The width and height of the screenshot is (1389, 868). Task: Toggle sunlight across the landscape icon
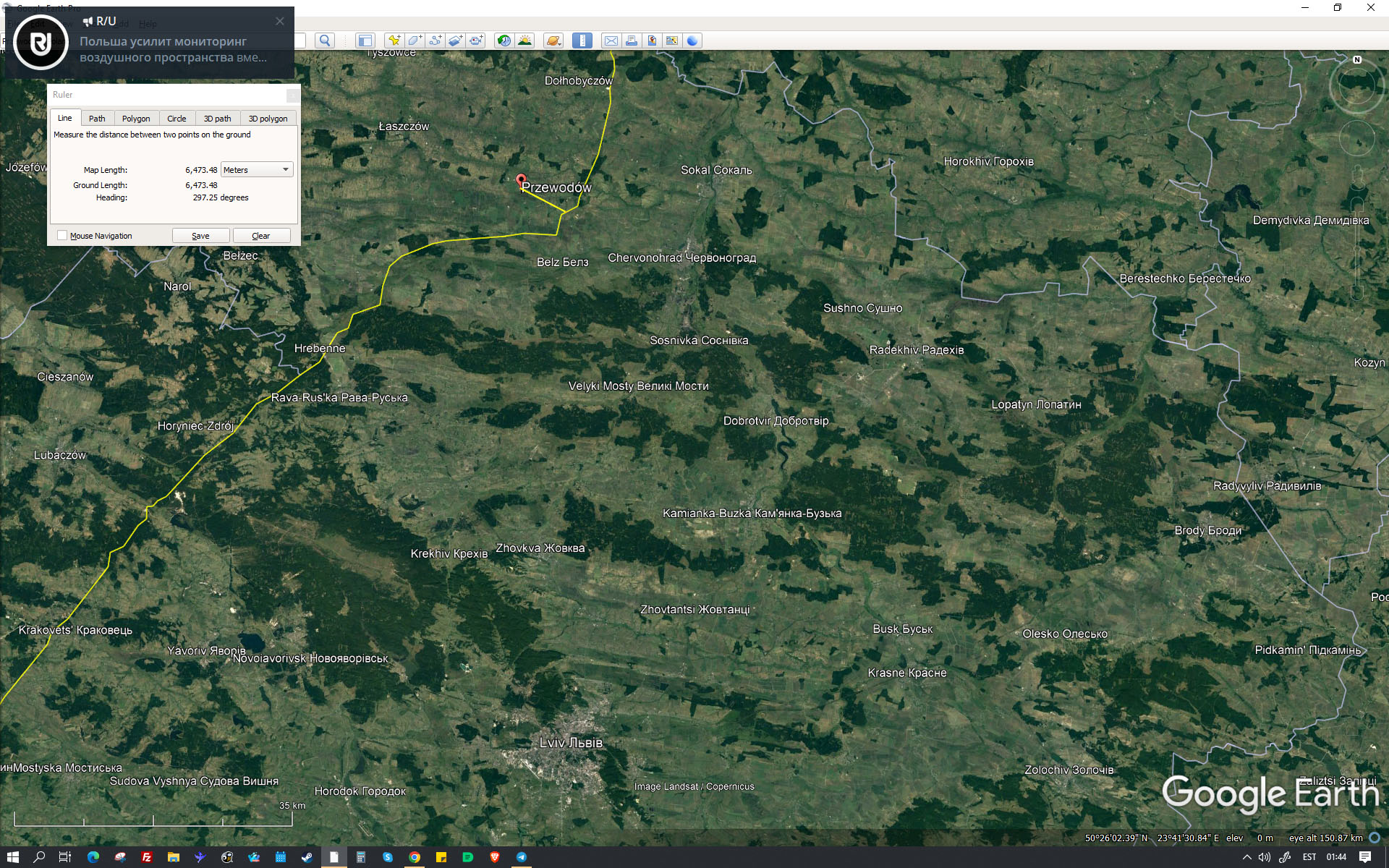[x=524, y=41]
